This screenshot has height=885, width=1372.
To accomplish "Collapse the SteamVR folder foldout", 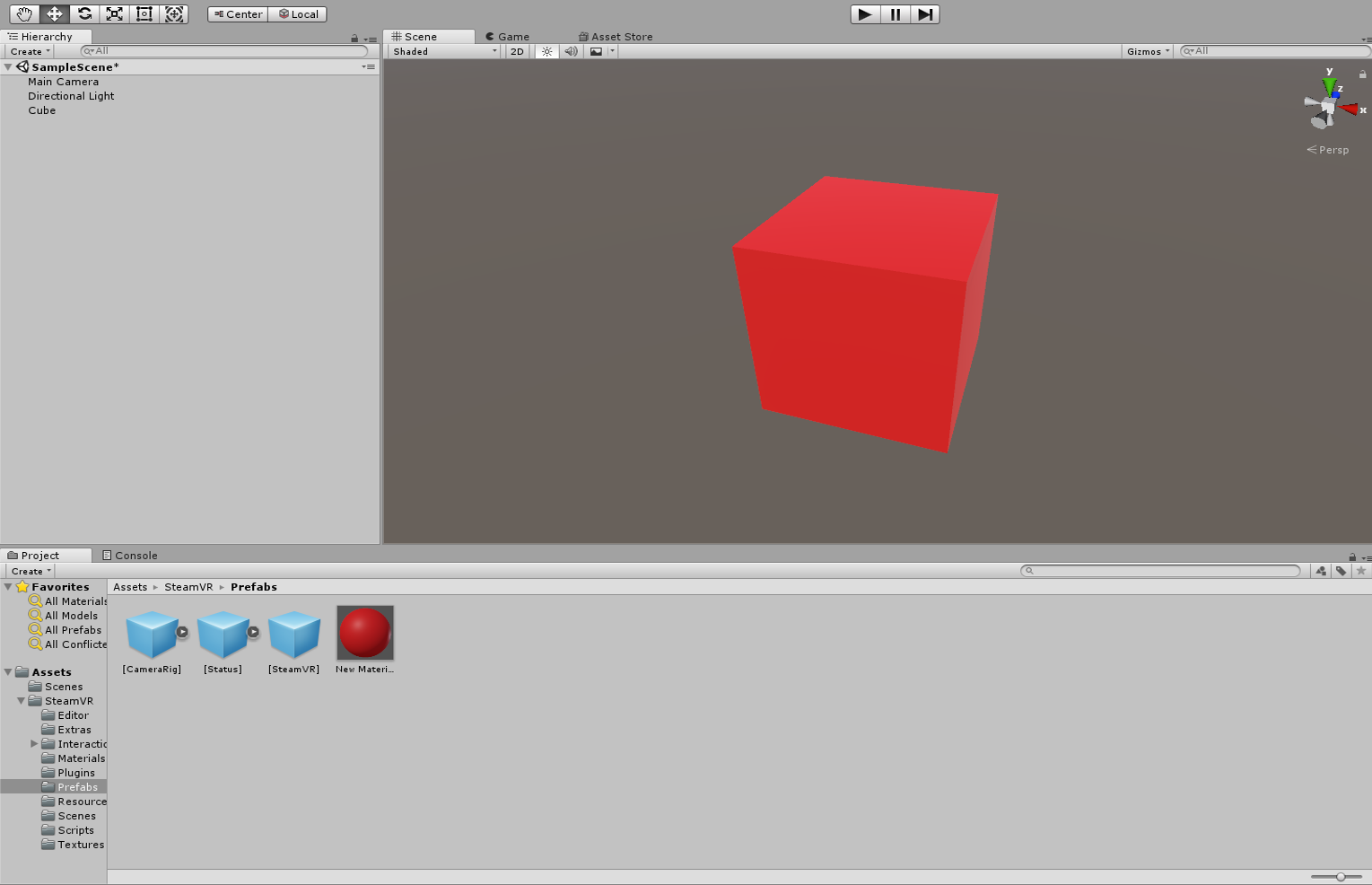I will pos(21,701).
